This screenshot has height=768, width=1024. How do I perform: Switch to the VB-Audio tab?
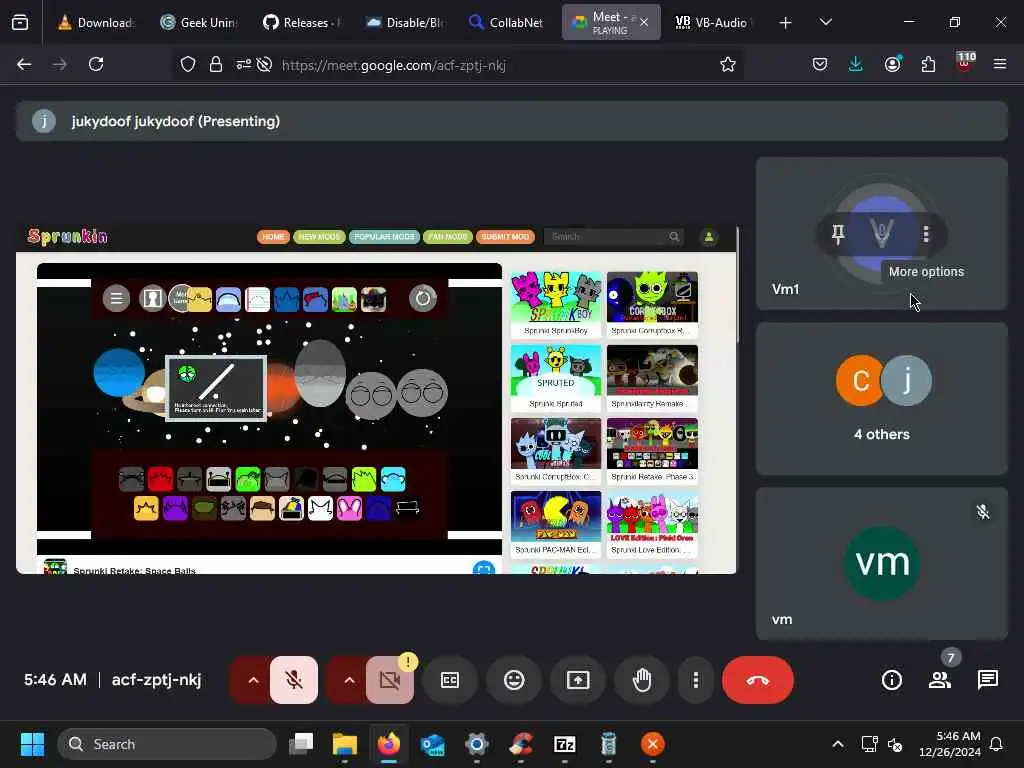(714, 22)
